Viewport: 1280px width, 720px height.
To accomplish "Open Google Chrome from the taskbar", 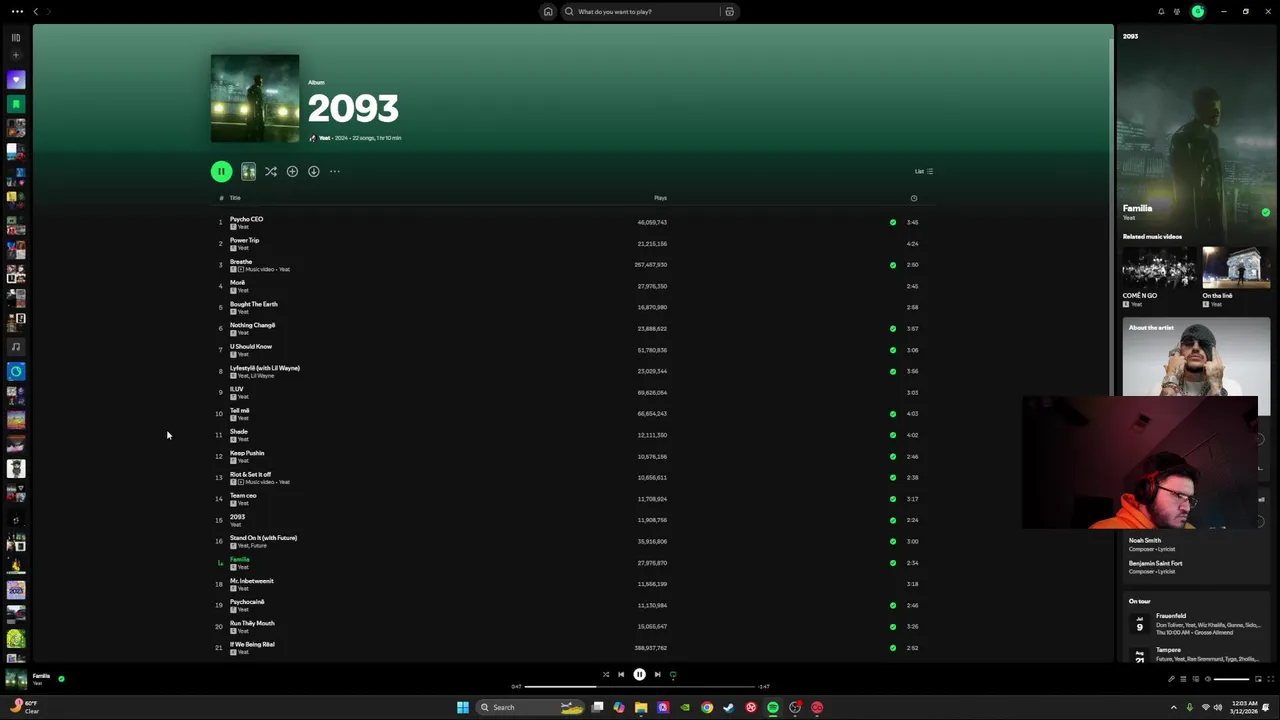I will [707, 707].
